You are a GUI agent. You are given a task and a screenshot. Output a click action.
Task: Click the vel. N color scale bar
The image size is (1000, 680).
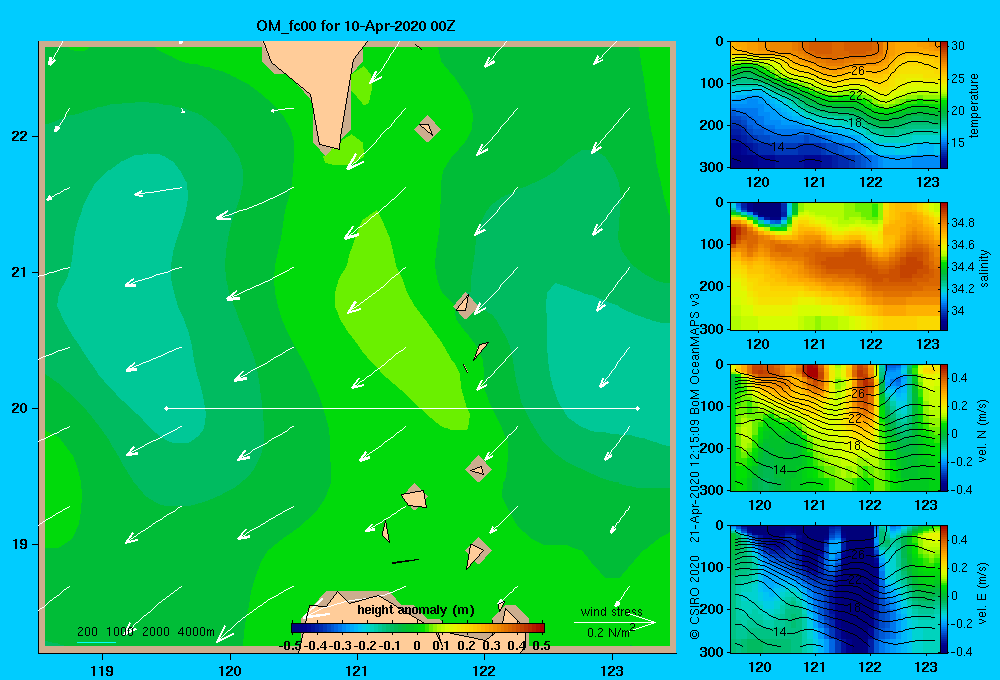coord(944,427)
